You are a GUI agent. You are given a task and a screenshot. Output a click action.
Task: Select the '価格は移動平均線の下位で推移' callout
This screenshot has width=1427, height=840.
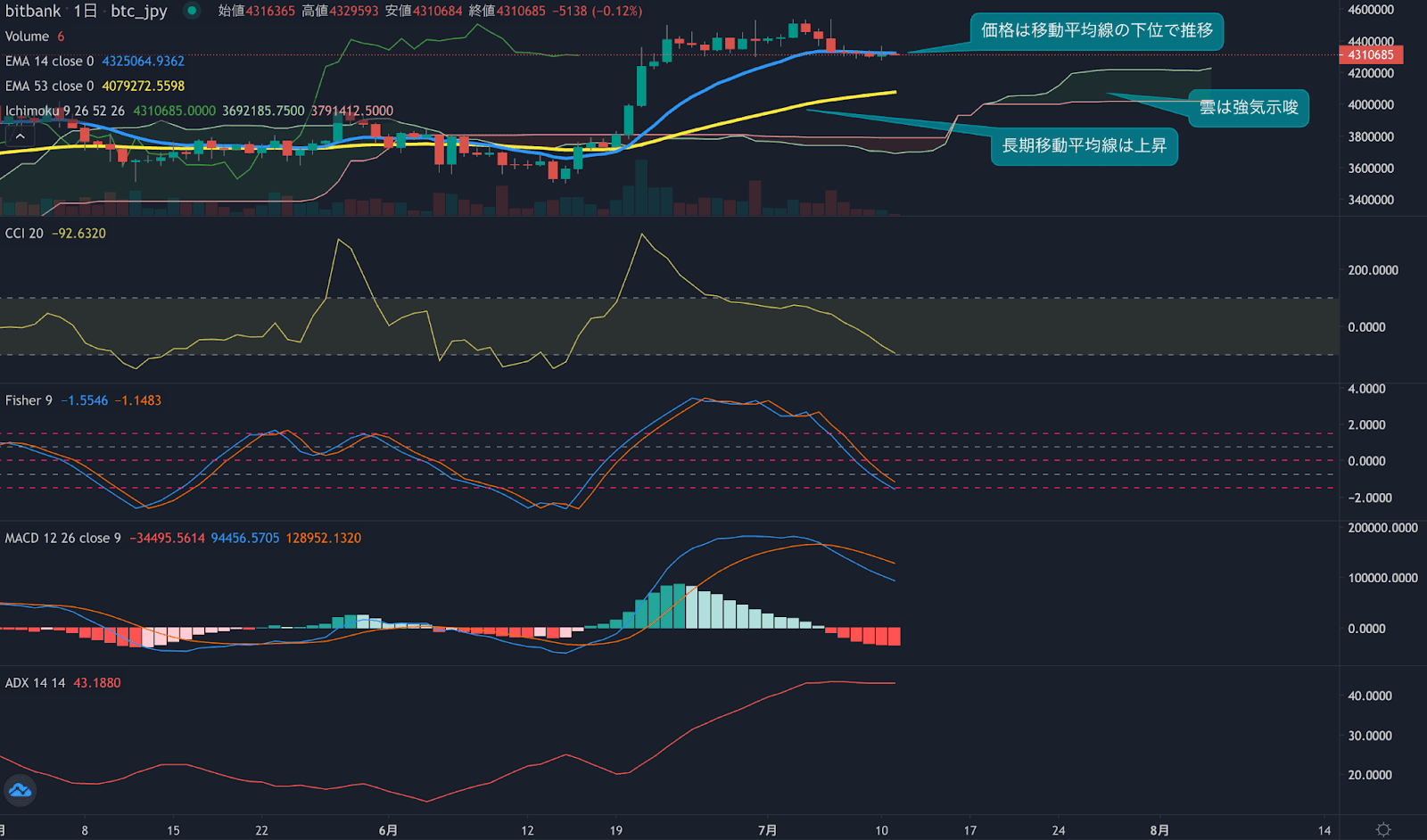[x=1096, y=30]
